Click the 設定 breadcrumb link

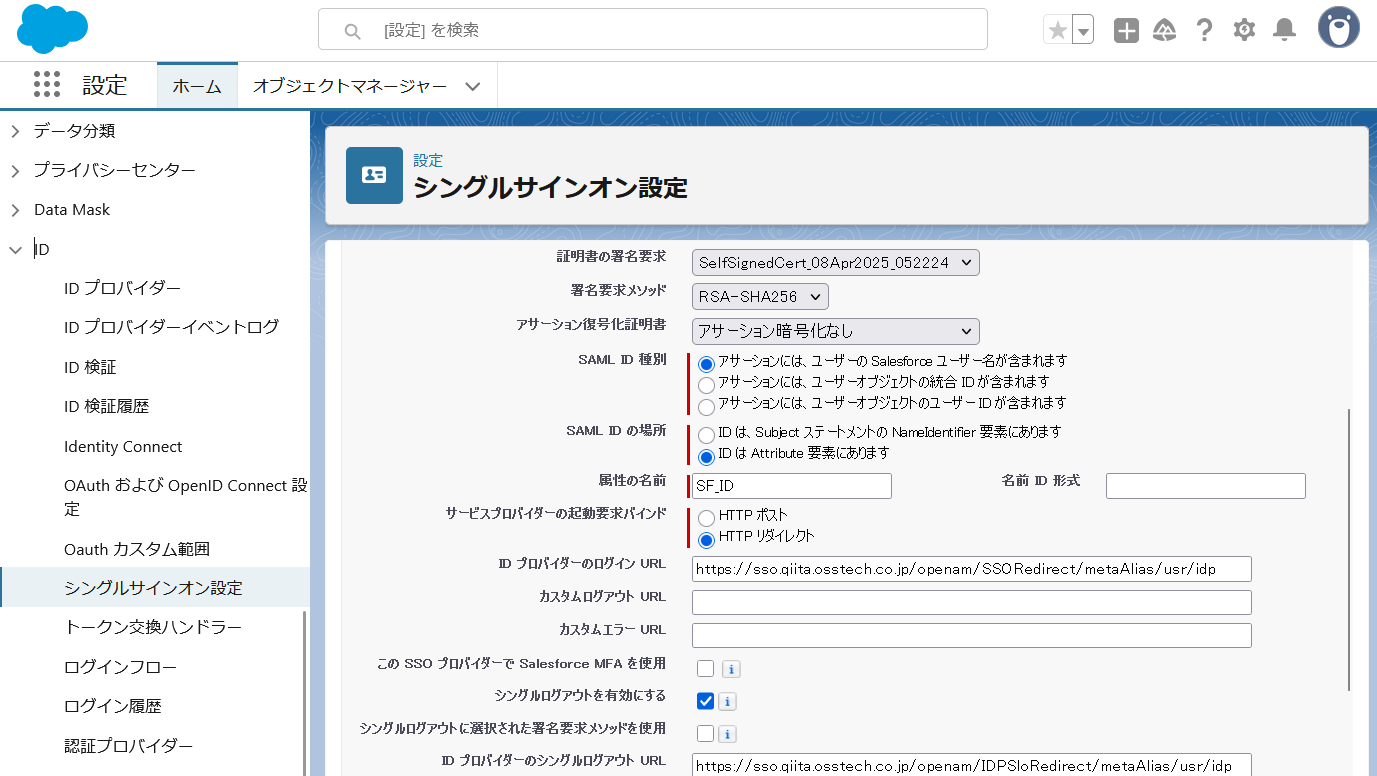click(x=428, y=160)
